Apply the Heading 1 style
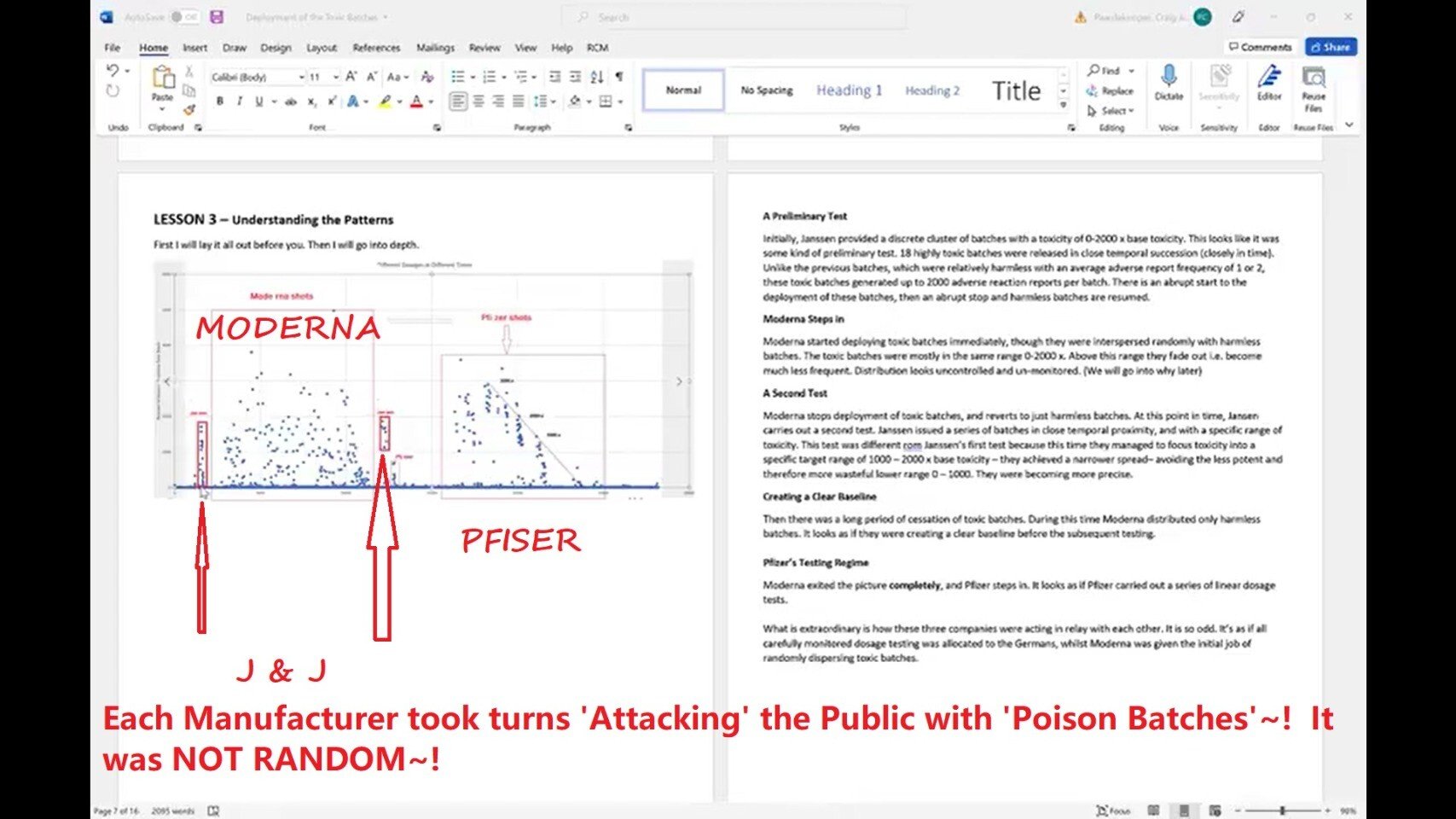 [850, 90]
